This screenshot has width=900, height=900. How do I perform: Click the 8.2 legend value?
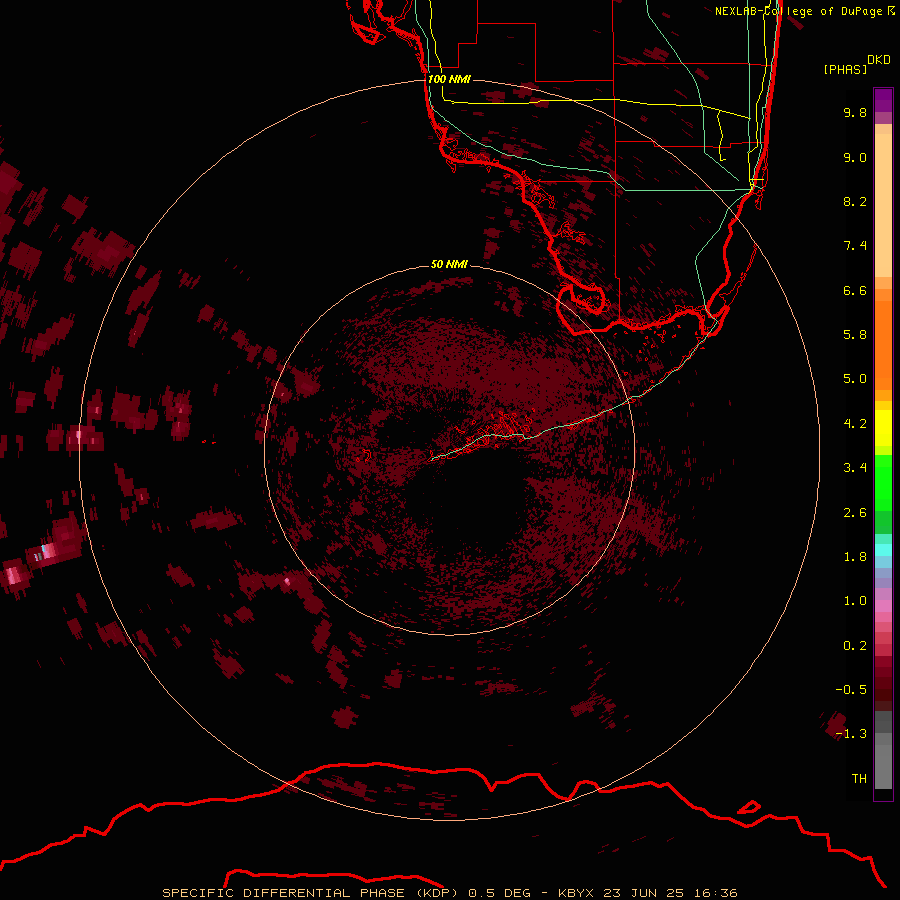tap(855, 201)
